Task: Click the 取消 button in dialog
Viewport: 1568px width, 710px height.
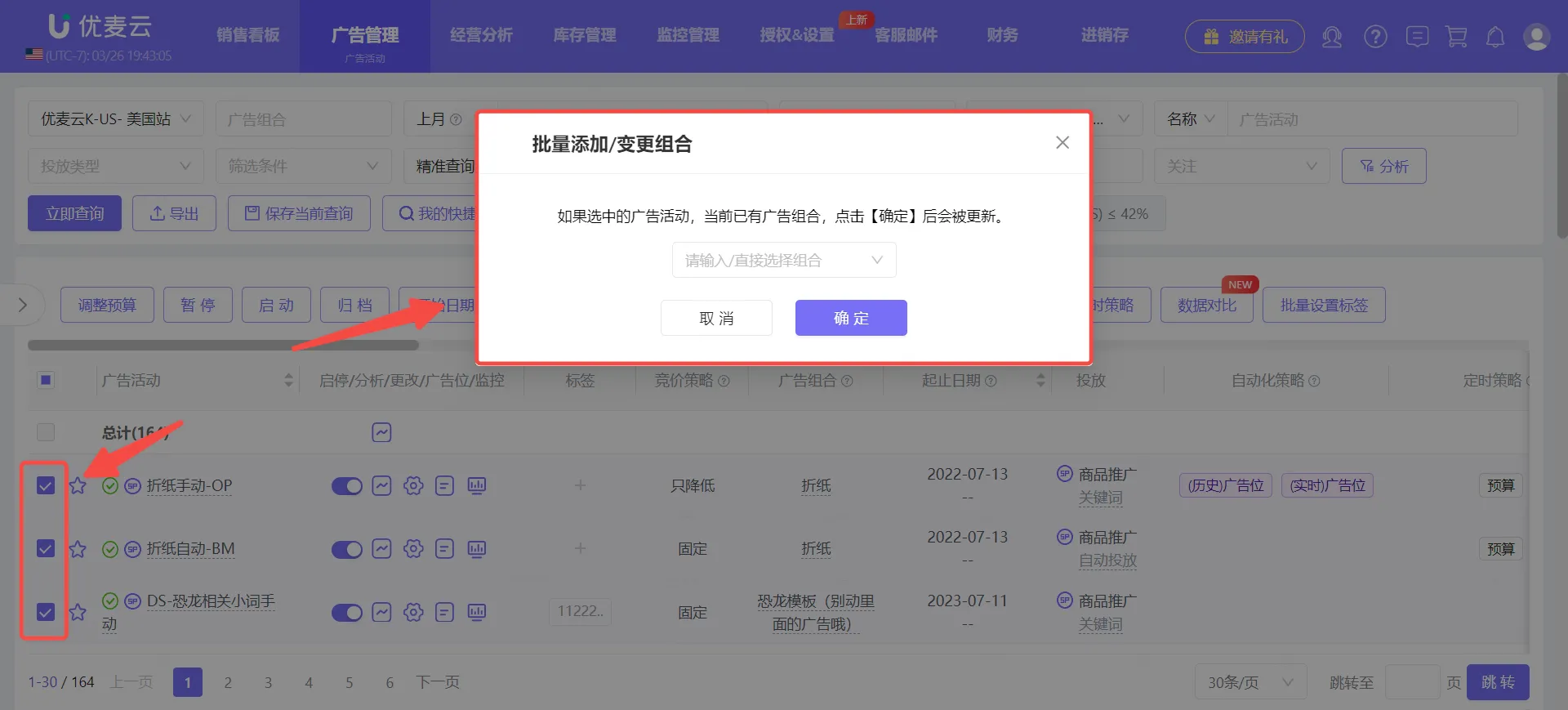Action: pos(716,318)
